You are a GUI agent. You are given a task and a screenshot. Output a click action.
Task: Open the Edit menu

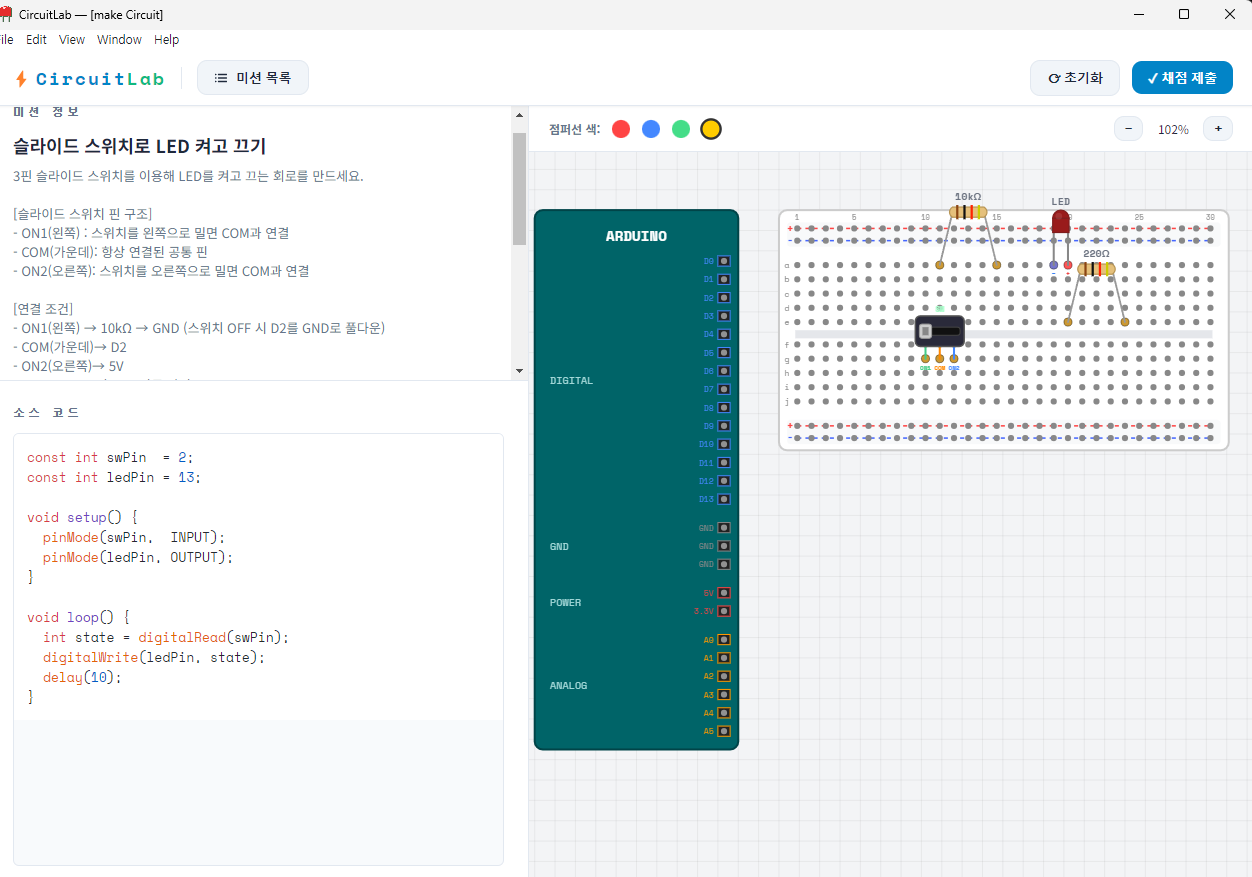pyautogui.click(x=36, y=40)
